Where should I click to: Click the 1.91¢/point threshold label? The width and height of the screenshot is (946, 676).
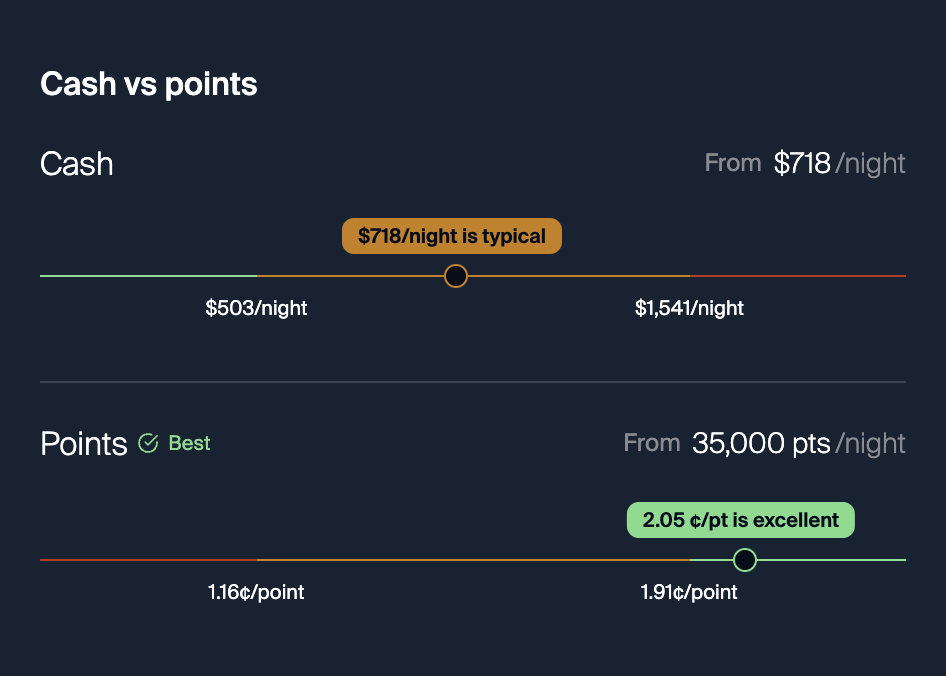click(689, 592)
